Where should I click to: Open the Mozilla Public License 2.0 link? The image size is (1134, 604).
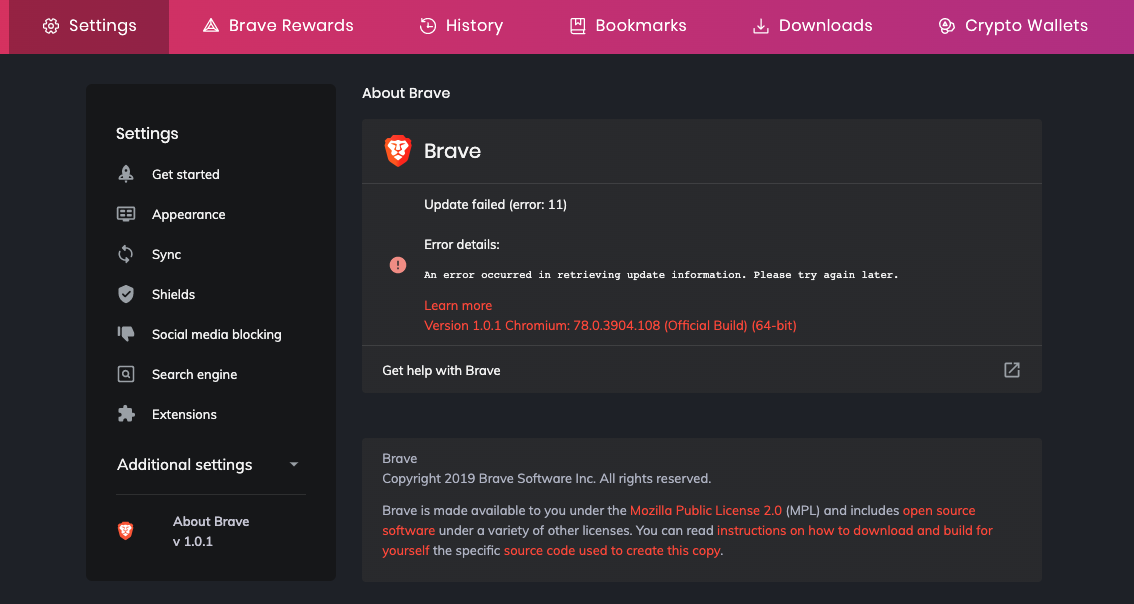point(706,510)
